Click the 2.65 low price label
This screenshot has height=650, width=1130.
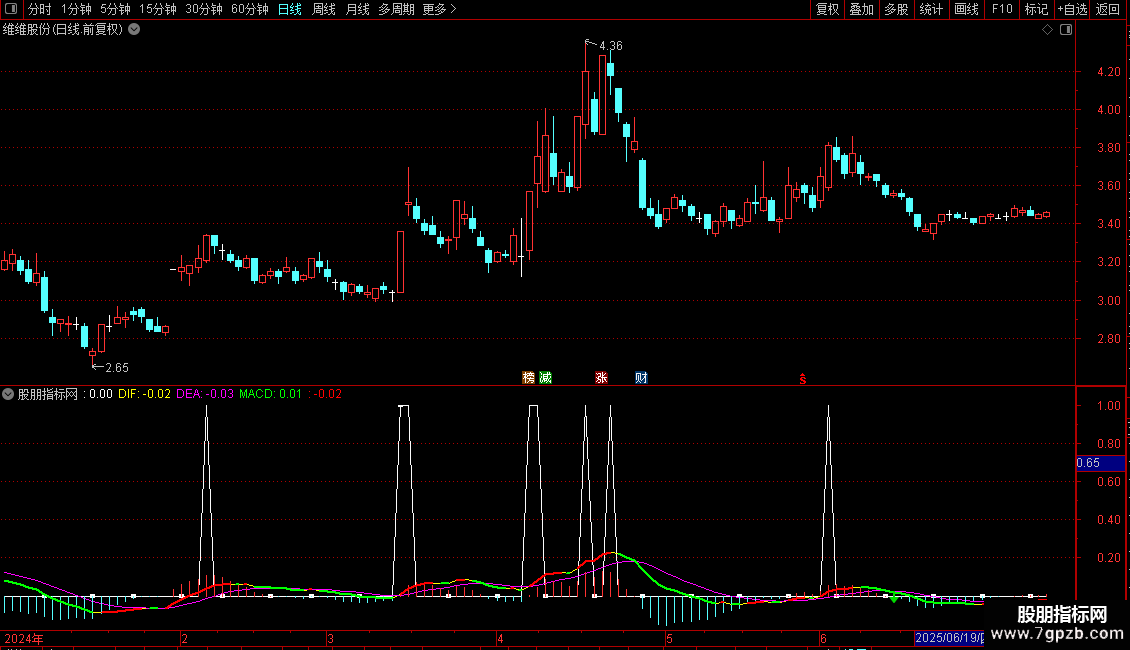(x=117, y=368)
